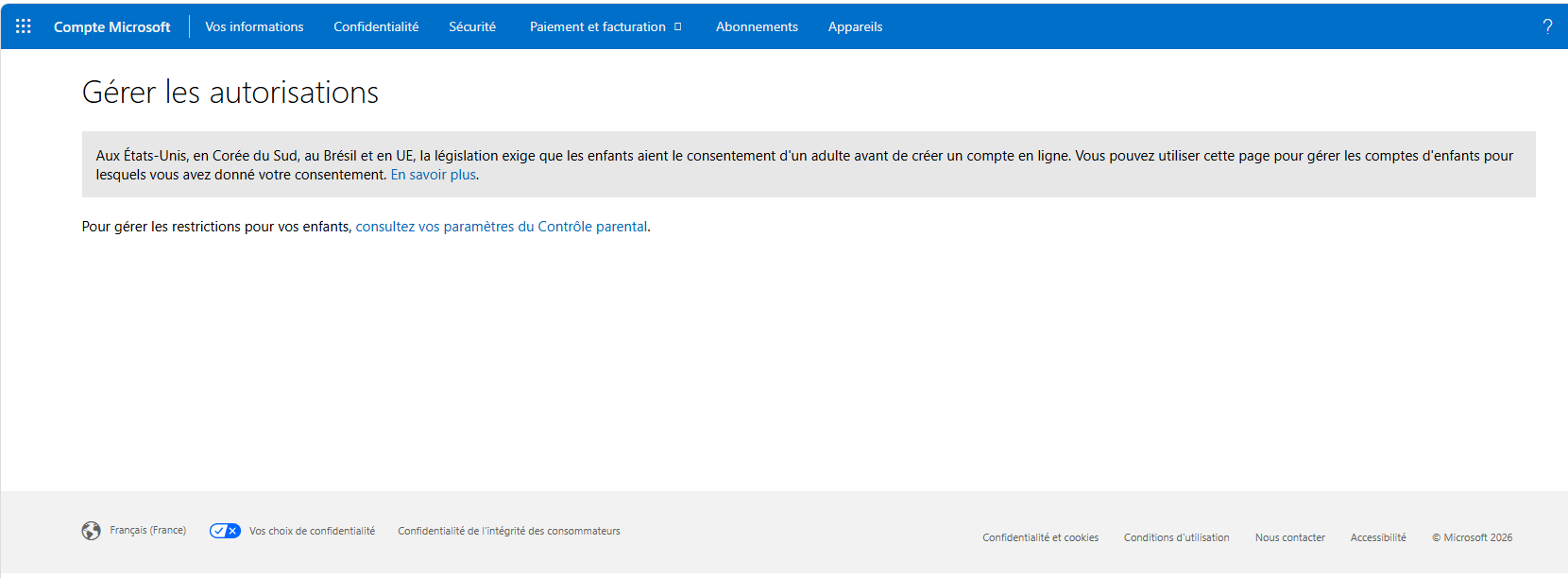1568x578 pixels.
Task: Expand the Paiement et facturation dropdown
Action: [605, 26]
